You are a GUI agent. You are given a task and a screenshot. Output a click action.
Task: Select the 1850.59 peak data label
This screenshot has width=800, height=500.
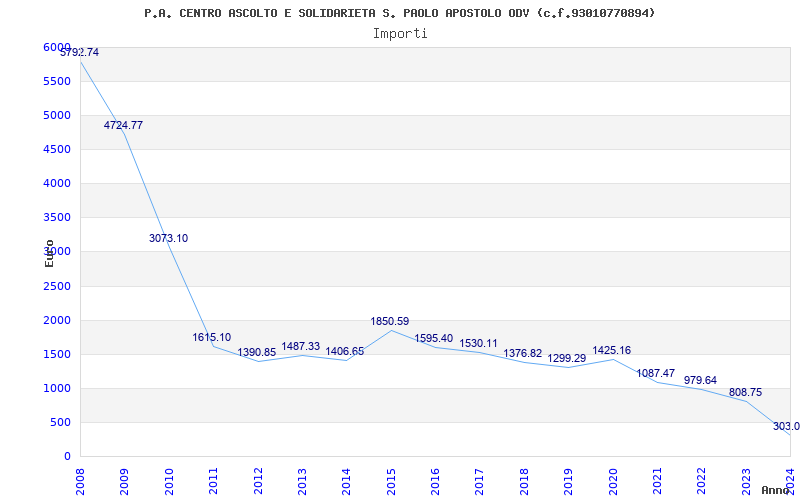pos(390,321)
